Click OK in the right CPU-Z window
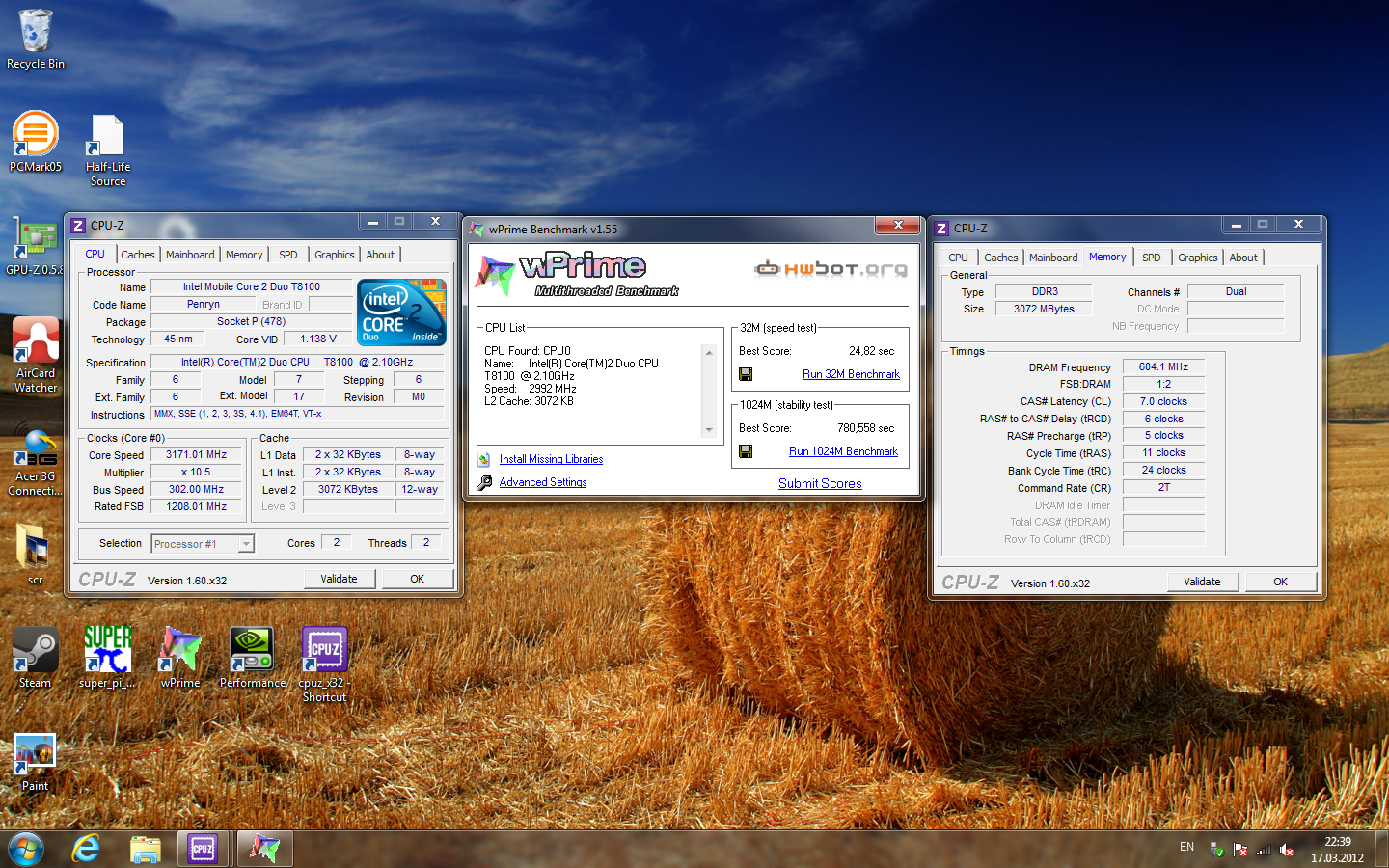This screenshot has width=1389, height=868. 1280,582
